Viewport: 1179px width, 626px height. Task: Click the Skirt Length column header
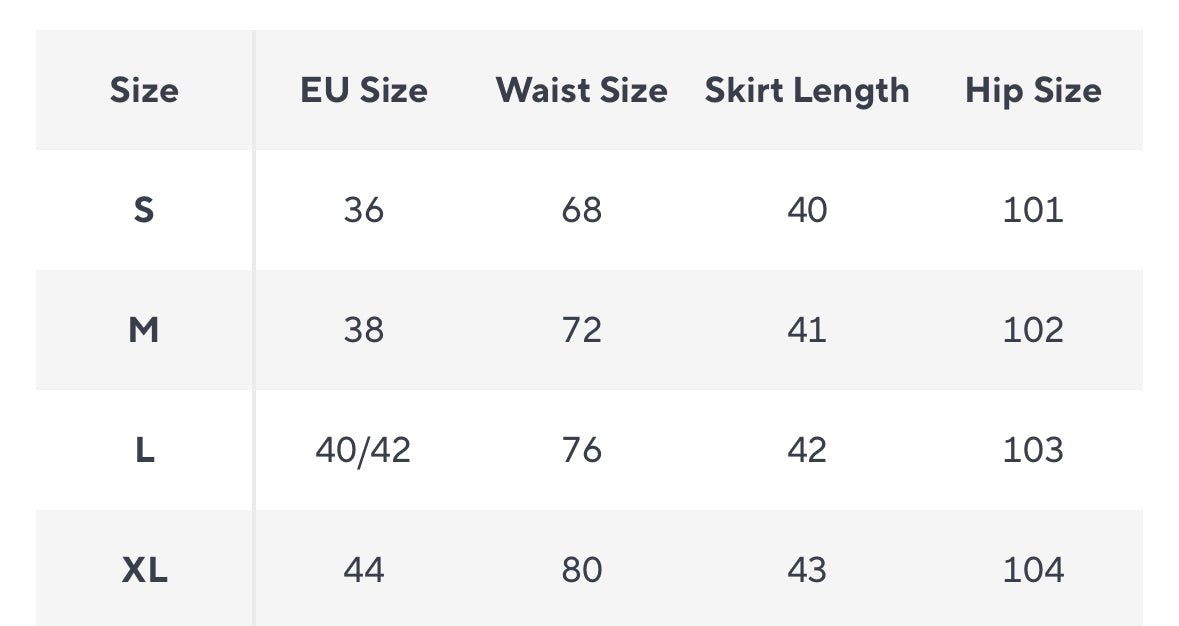(807, 91)
